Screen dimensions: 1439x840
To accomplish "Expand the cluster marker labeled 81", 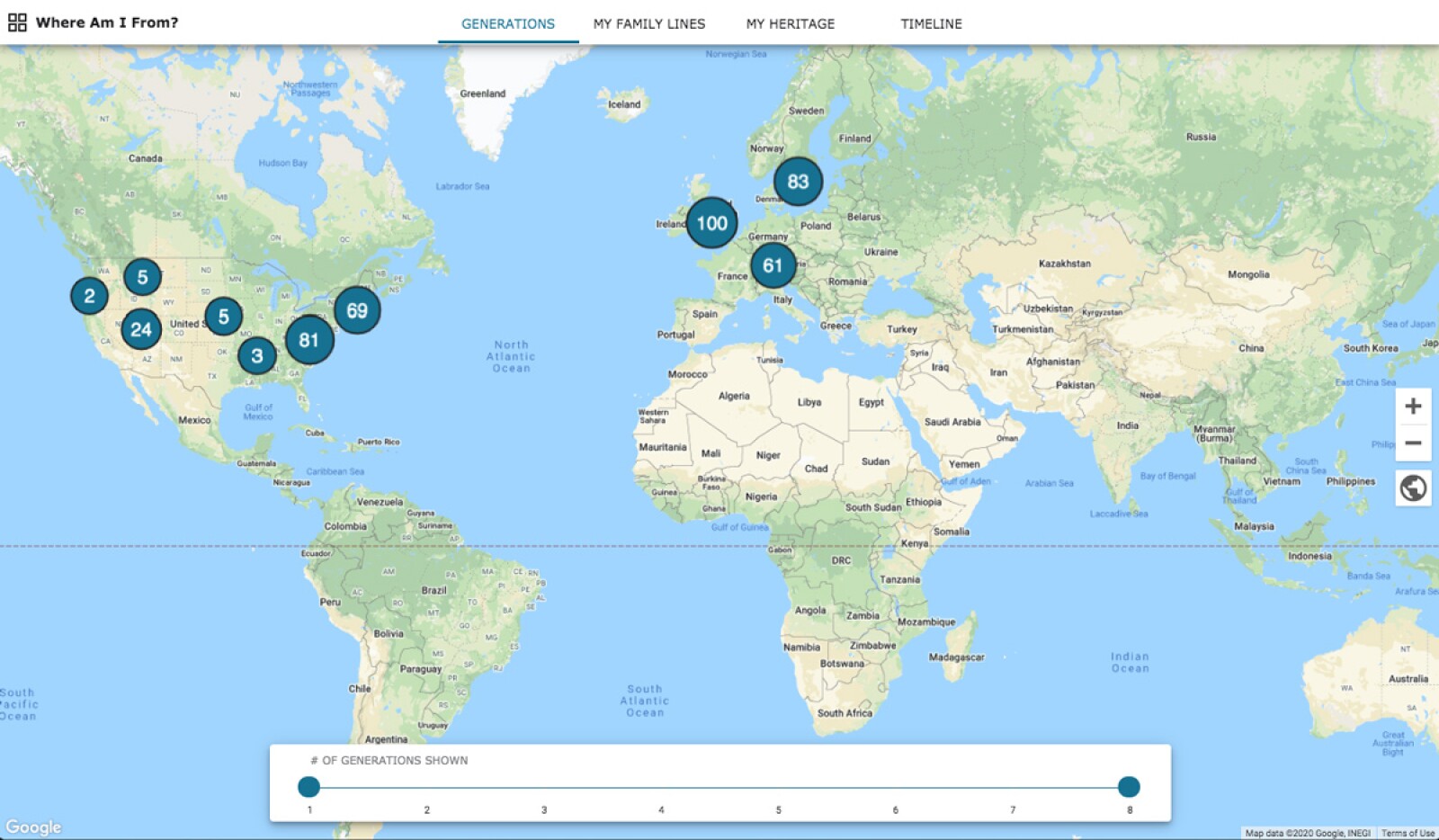I will point(309,340).
